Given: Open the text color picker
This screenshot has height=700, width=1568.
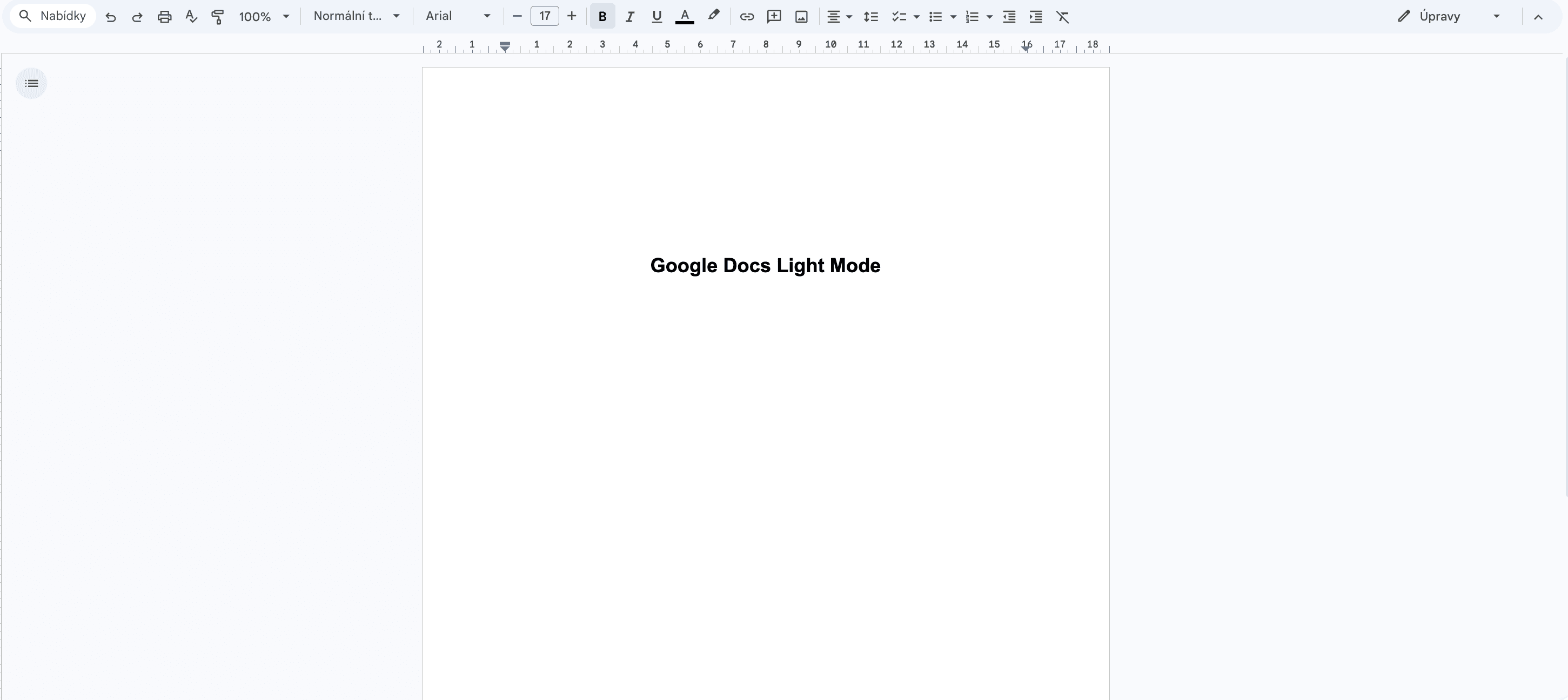Looking at the screenshot, I should click(x=685, y=16).
